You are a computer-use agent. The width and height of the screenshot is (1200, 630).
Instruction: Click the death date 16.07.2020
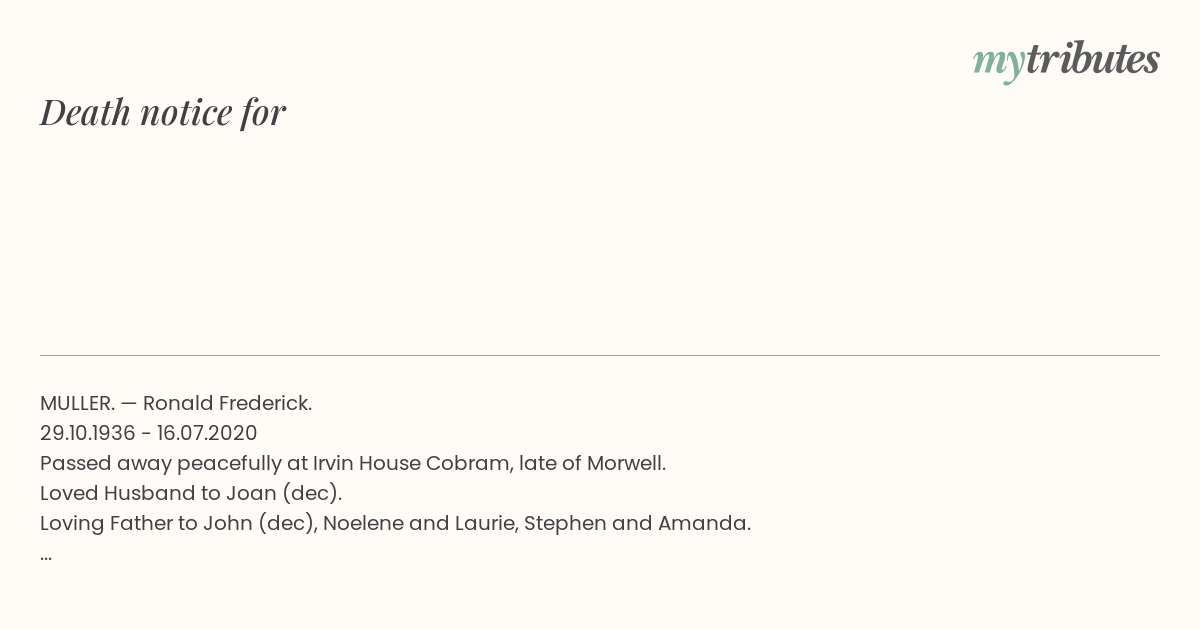point(207,433)
